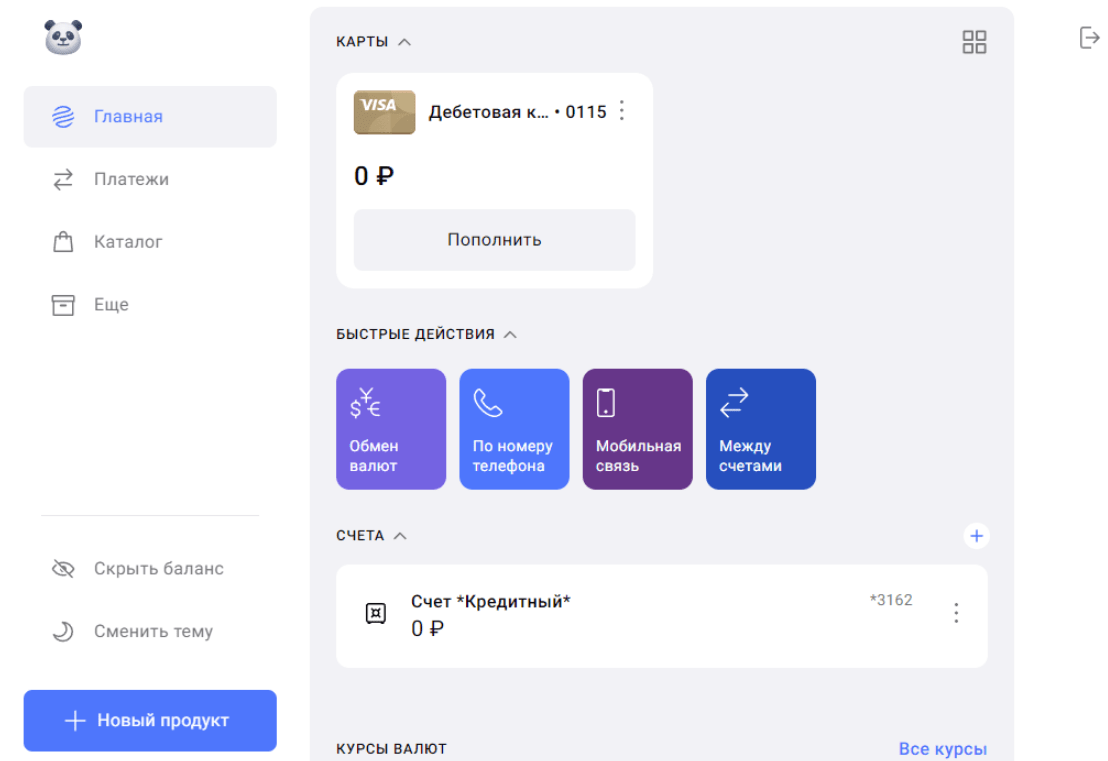
Task: Click the logout icon at top right
Action: pyautogui.click(x=1089, y=38)
